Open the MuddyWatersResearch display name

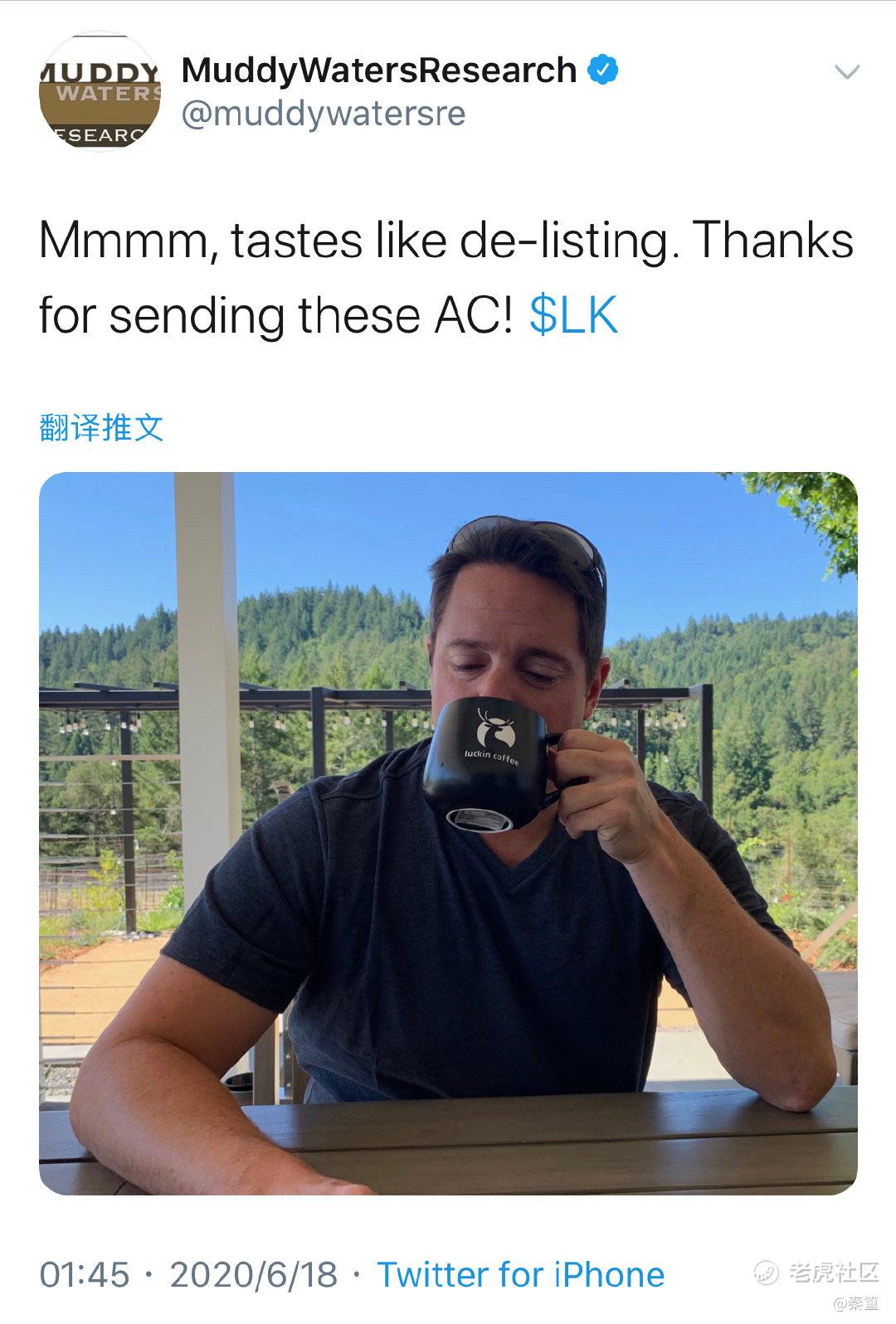tap(378, 71)
